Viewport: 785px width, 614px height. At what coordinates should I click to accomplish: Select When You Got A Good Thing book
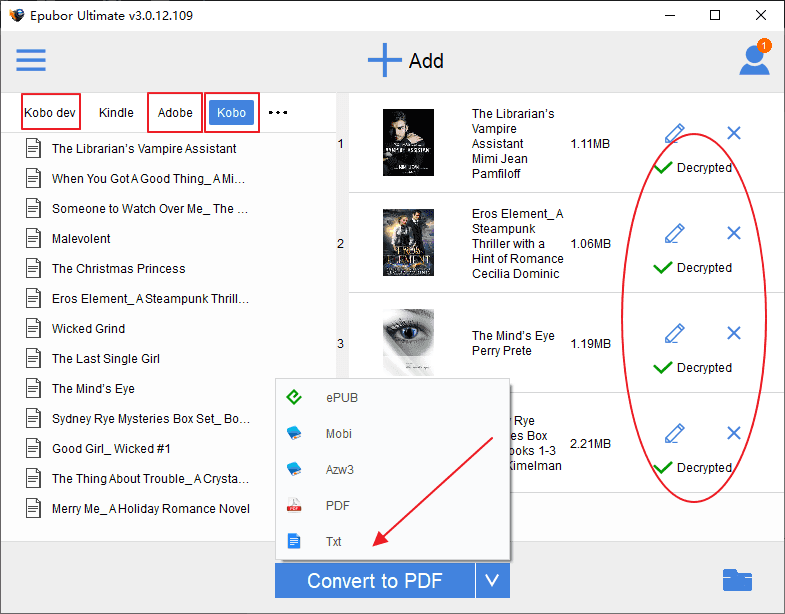coord(149,179)
